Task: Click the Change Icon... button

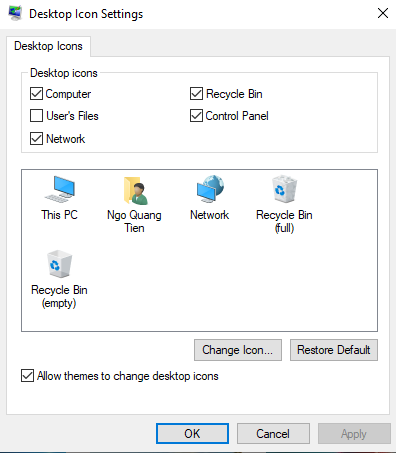Action: (238, 350)
